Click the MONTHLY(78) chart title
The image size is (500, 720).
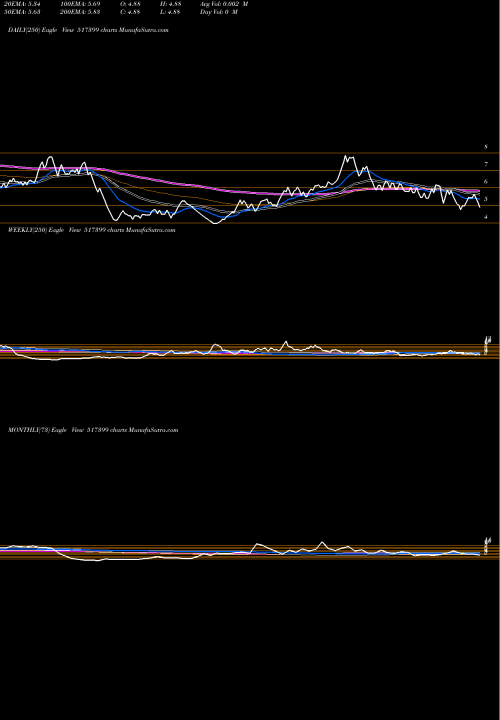(93, 430)
